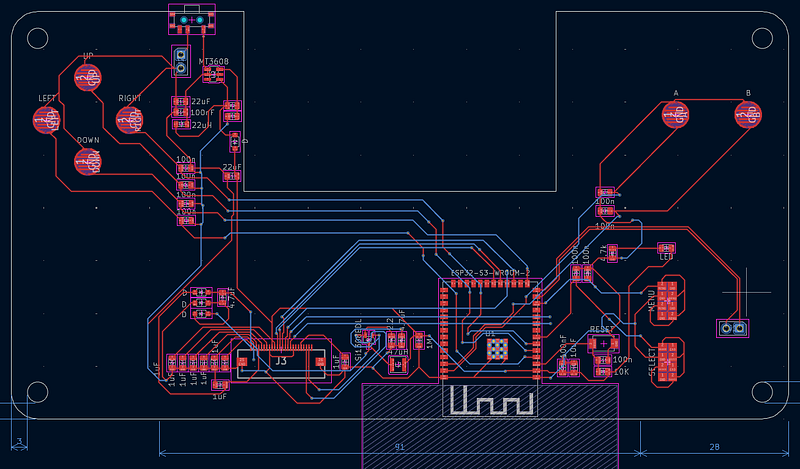Click the 91 dimension value

pyautogui.click(x=400, y=447)
